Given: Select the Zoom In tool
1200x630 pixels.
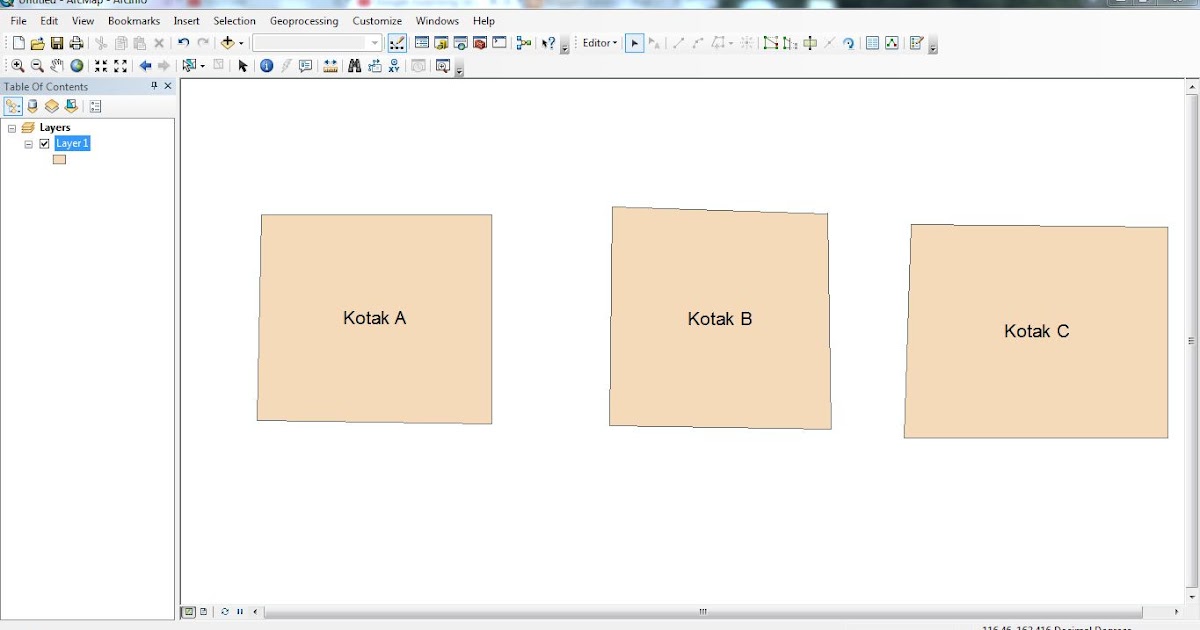Looking at the screenshot, I should [x=17, y=66].
